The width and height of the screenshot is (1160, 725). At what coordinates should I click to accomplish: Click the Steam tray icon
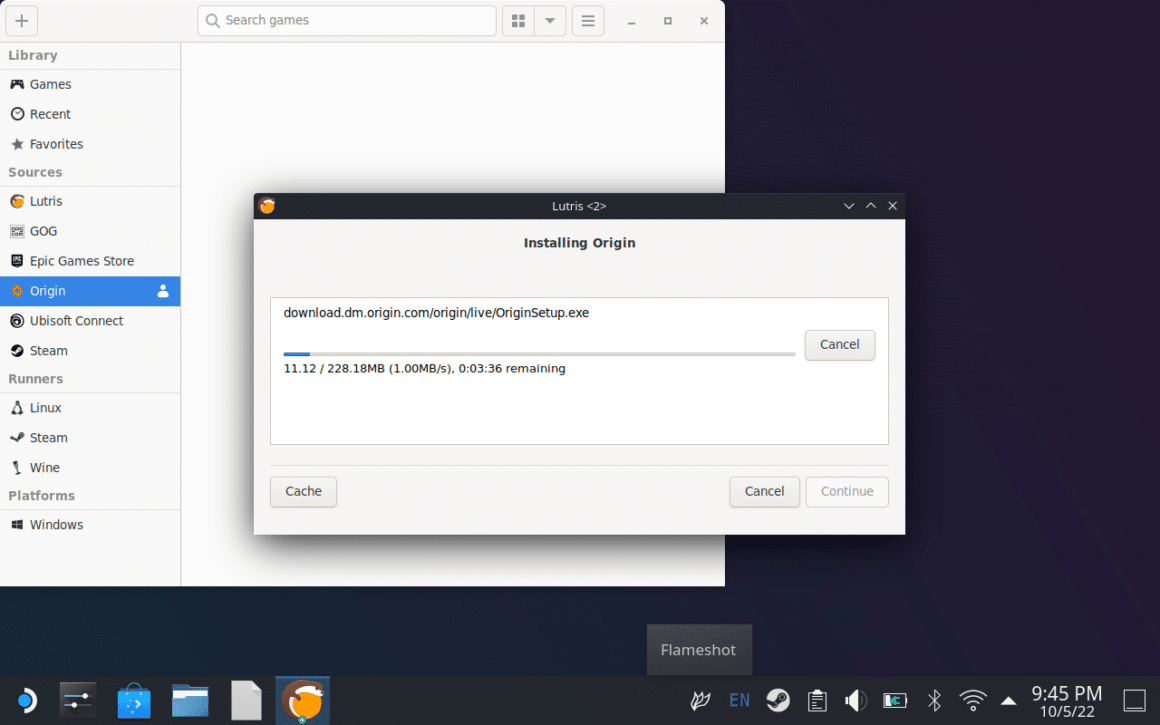click(778, 700)
